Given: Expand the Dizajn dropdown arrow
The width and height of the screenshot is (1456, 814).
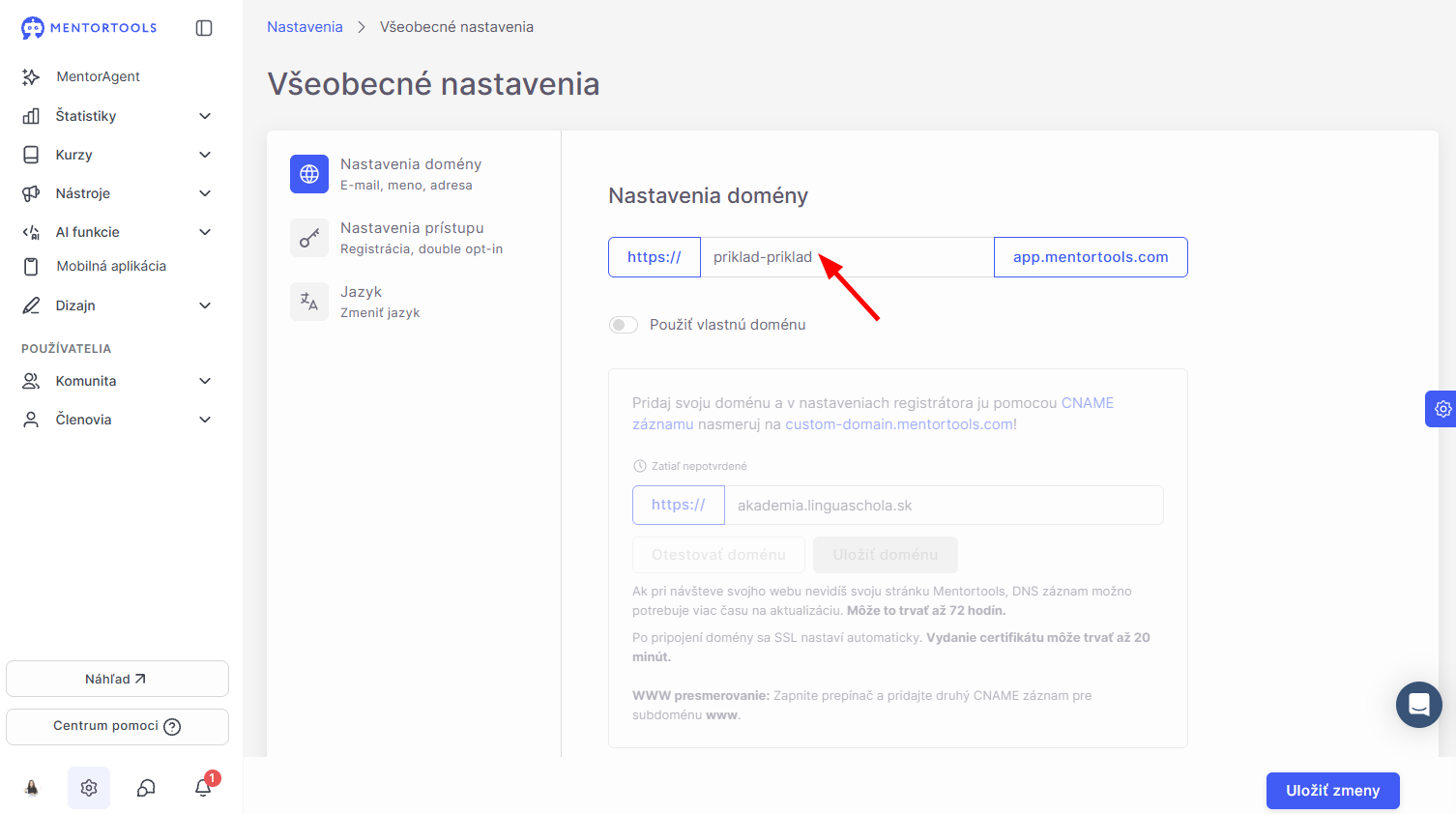Looking at the screenshot, I should click(205, 305).
